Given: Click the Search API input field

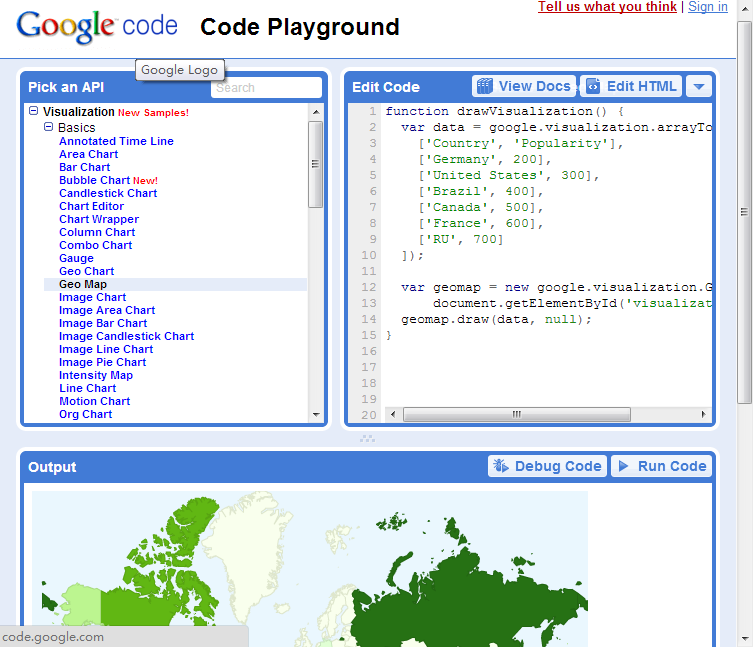Looking at the screenshot, I should (x=266, y=87).
